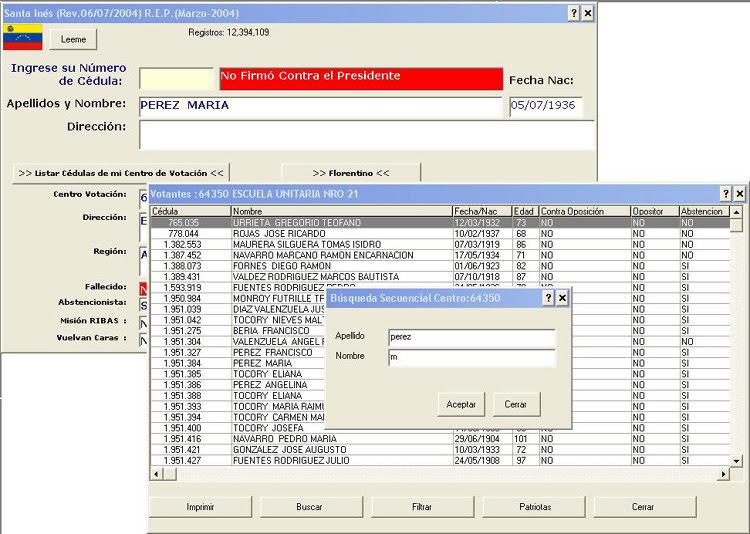Viewport: 750px width, 534px height.
Task: Select row NAVARRO MARCANO RAMON ENCARNACION
Action: coord(440,255)
